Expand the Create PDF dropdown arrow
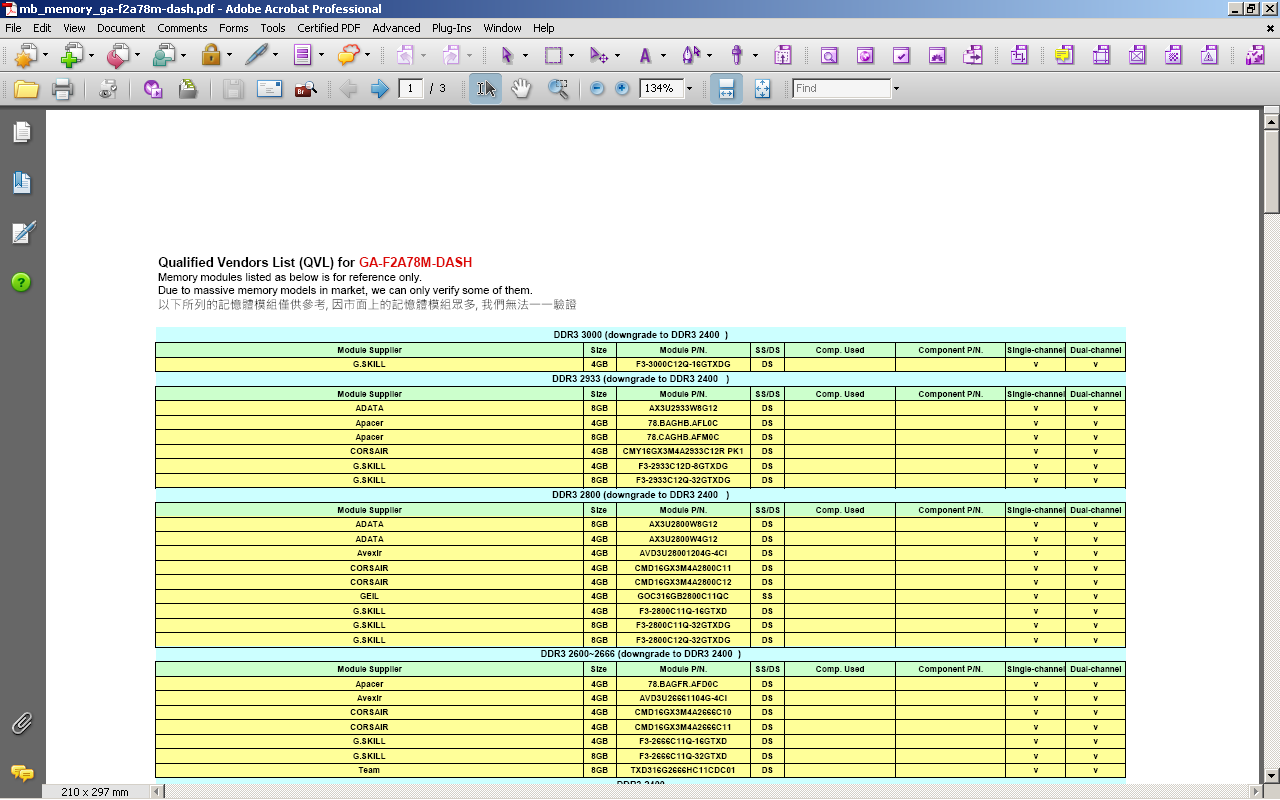Viewport: 1280px width, 800px height. coord(46,56)
